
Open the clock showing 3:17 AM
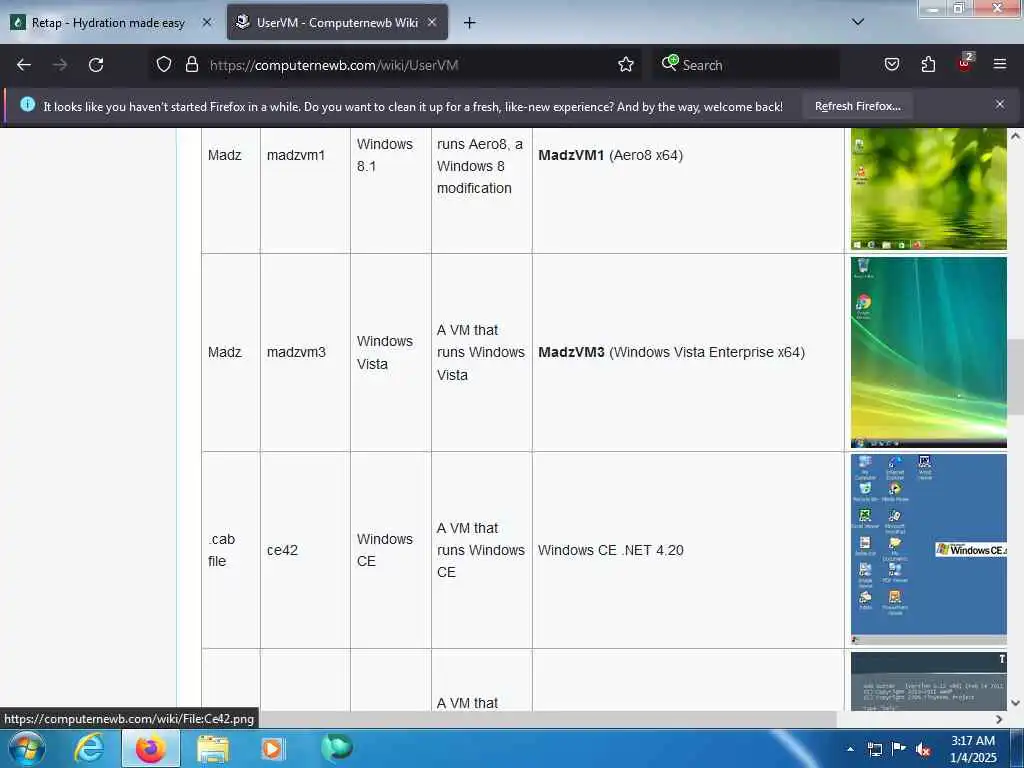pos(973,748)
